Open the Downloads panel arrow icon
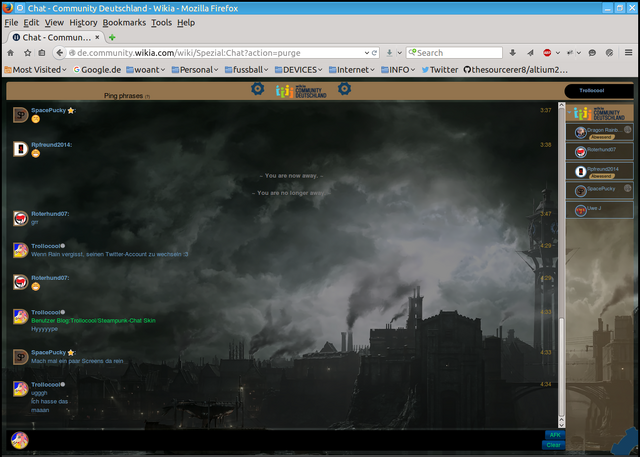The width and height of the screenshot is (640, 457). pyautogui.click(x=513, y=53)
